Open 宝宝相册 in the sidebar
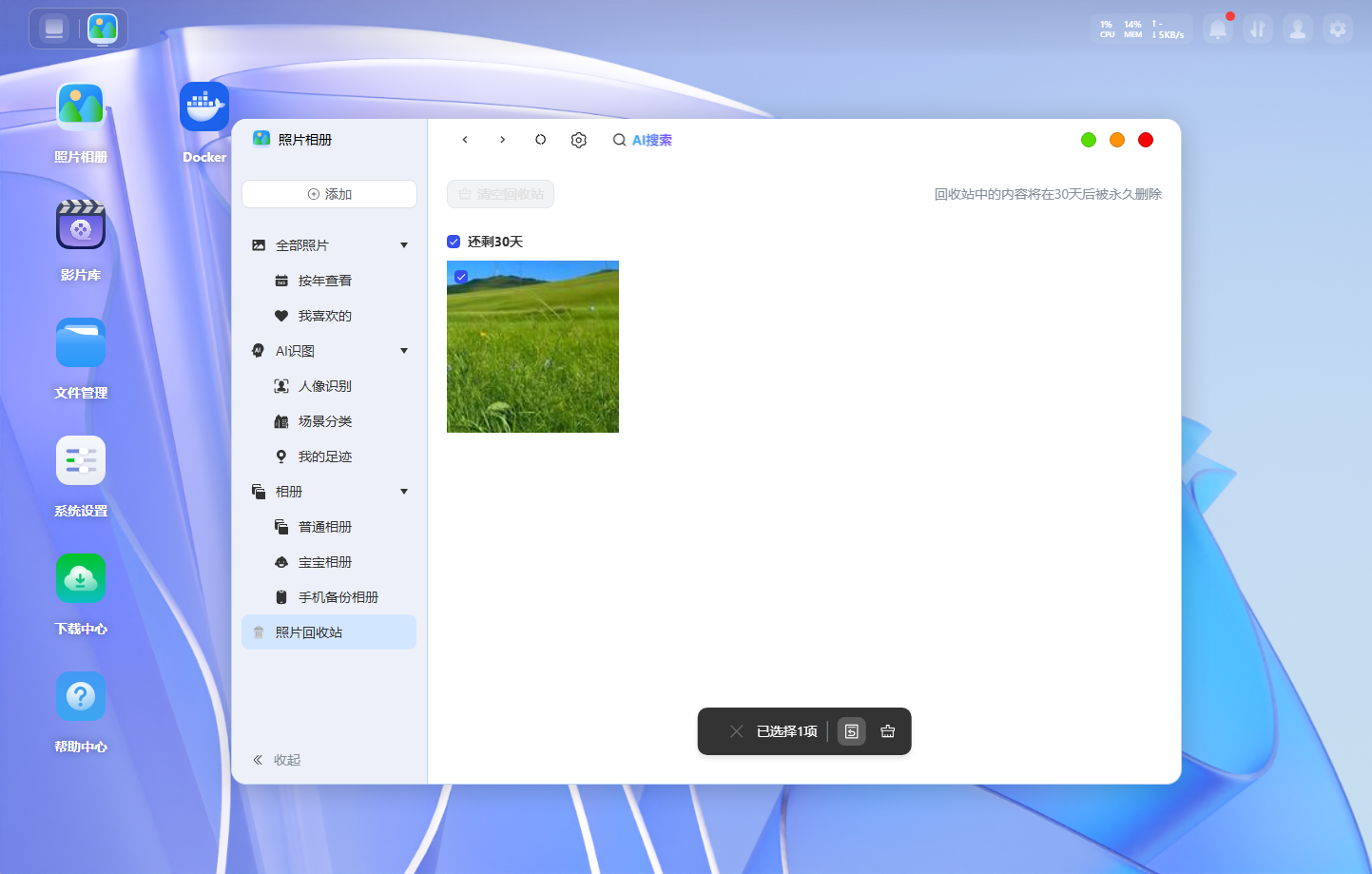Viewport: 1372px width, 874px height. pyautogui.click(x=325, y=562)
